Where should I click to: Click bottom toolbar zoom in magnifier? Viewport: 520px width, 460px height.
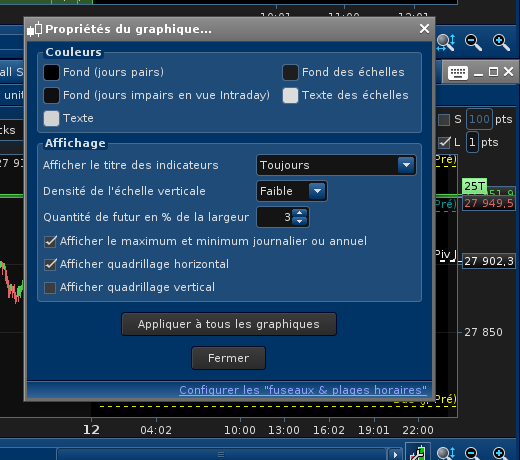pos(500,453)
